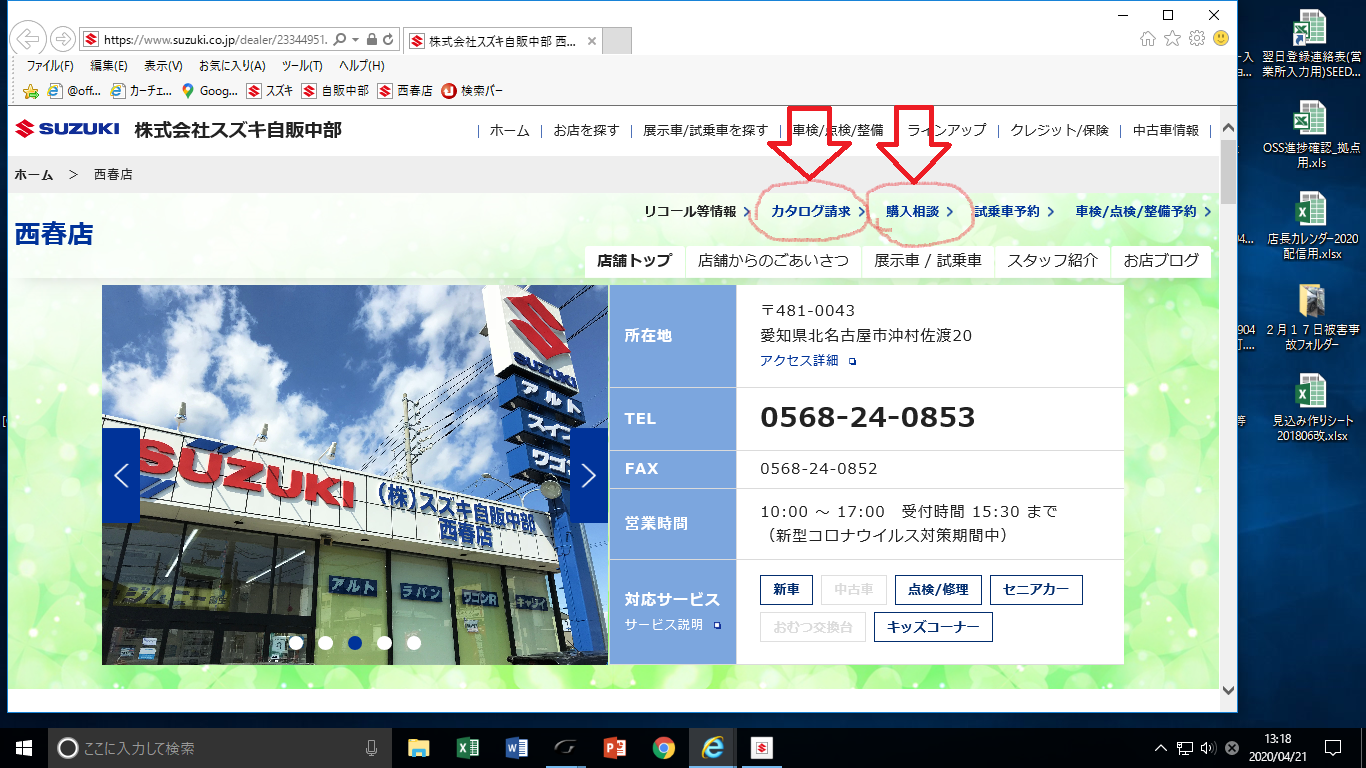The image size is (1366, 768).
Task: Click the refresh icon in address bar
Action: click(x=388, y=40)
